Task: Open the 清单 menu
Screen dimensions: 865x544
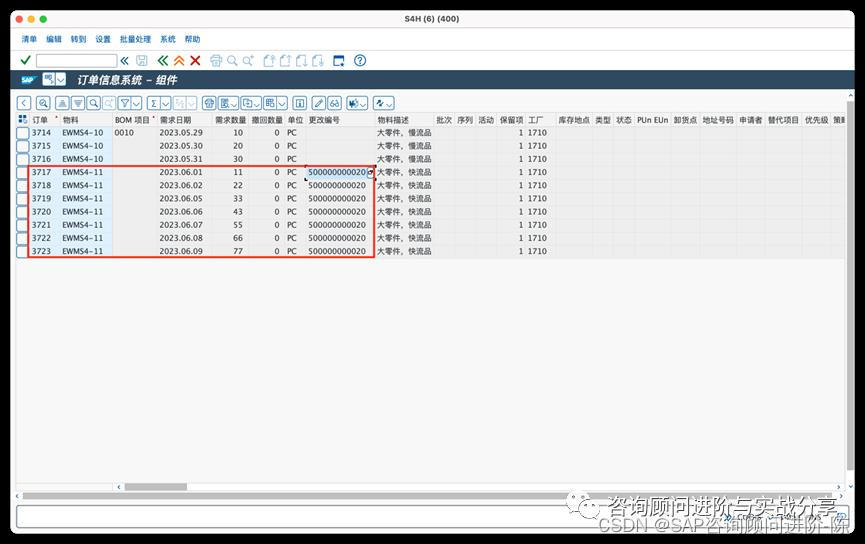Action: (29, 39)
